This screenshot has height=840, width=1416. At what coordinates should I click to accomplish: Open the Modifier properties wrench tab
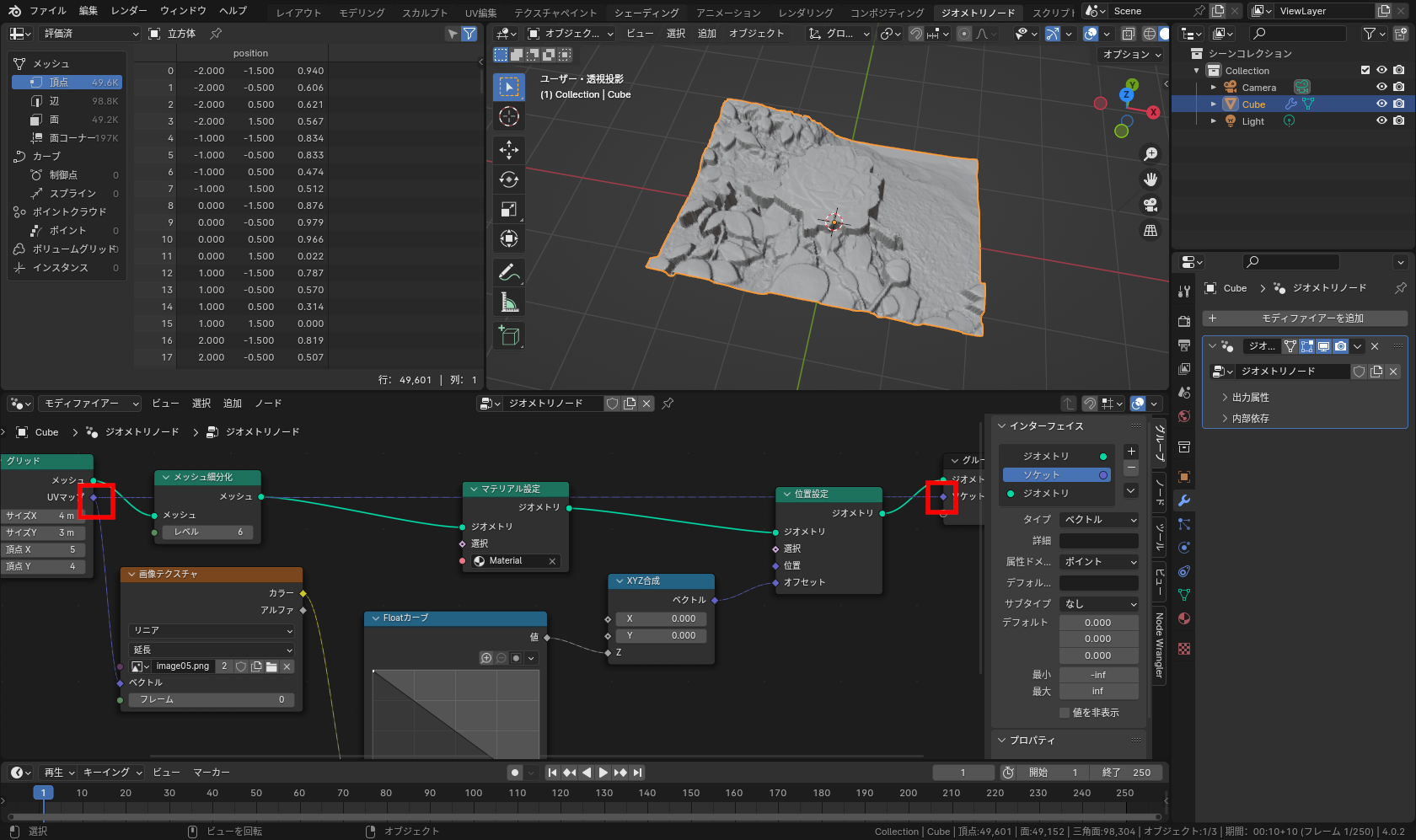click(1184, 500)
